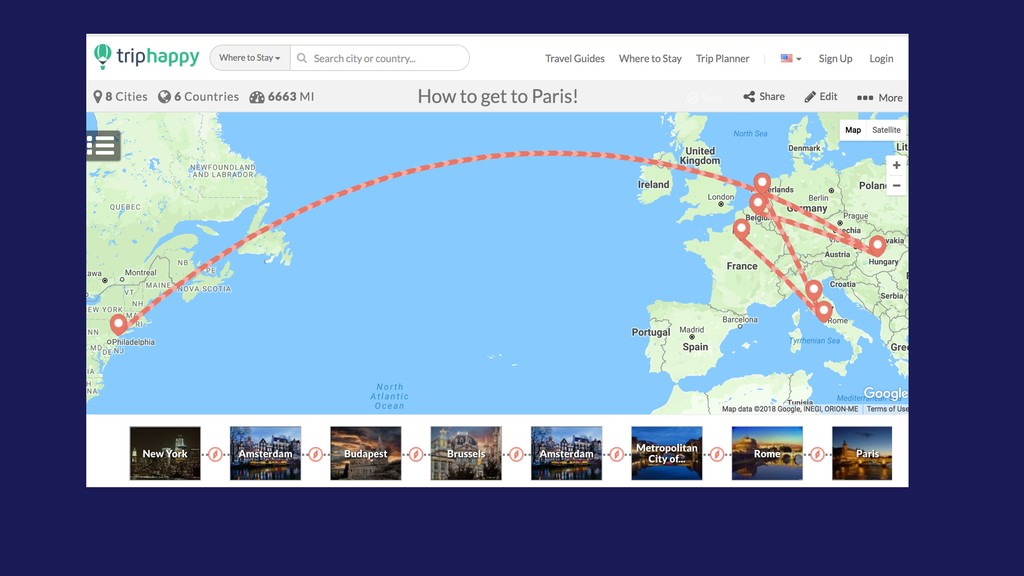Click the Budapest map pin in Hungary

pyautogui.click(x=877, y=246)
